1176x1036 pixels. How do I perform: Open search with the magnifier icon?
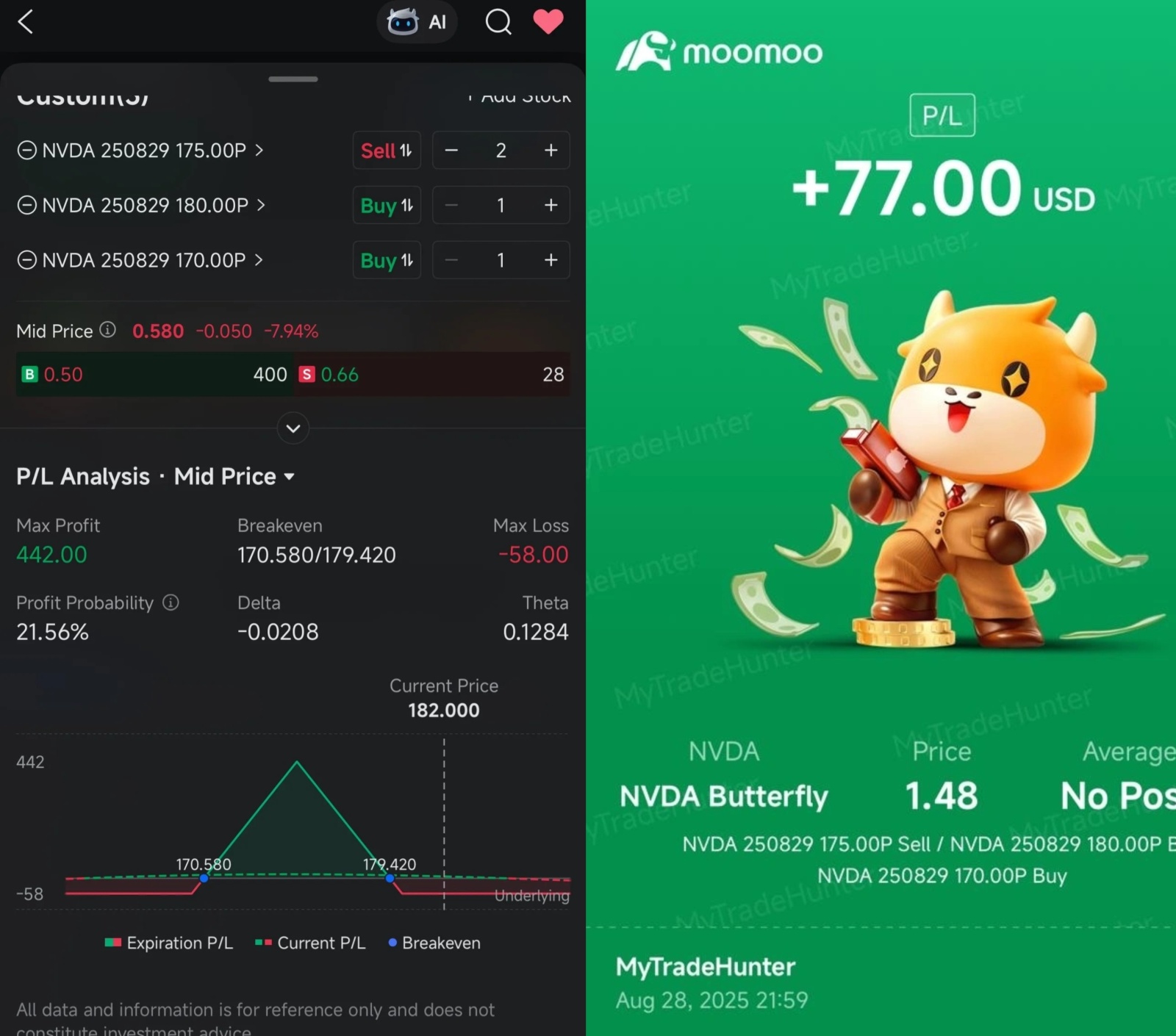pyautogui.click(x=498, y=22)
